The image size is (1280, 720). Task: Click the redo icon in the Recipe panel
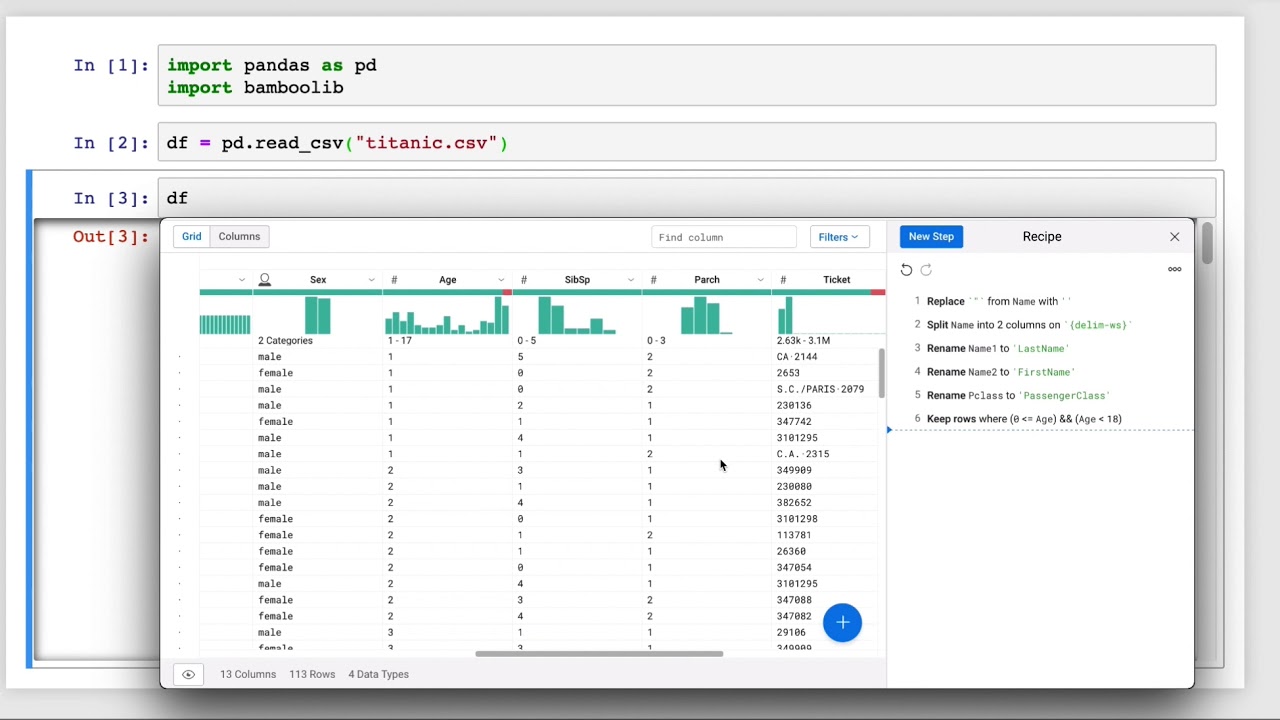pyautogui.click(x=926, y=269)
